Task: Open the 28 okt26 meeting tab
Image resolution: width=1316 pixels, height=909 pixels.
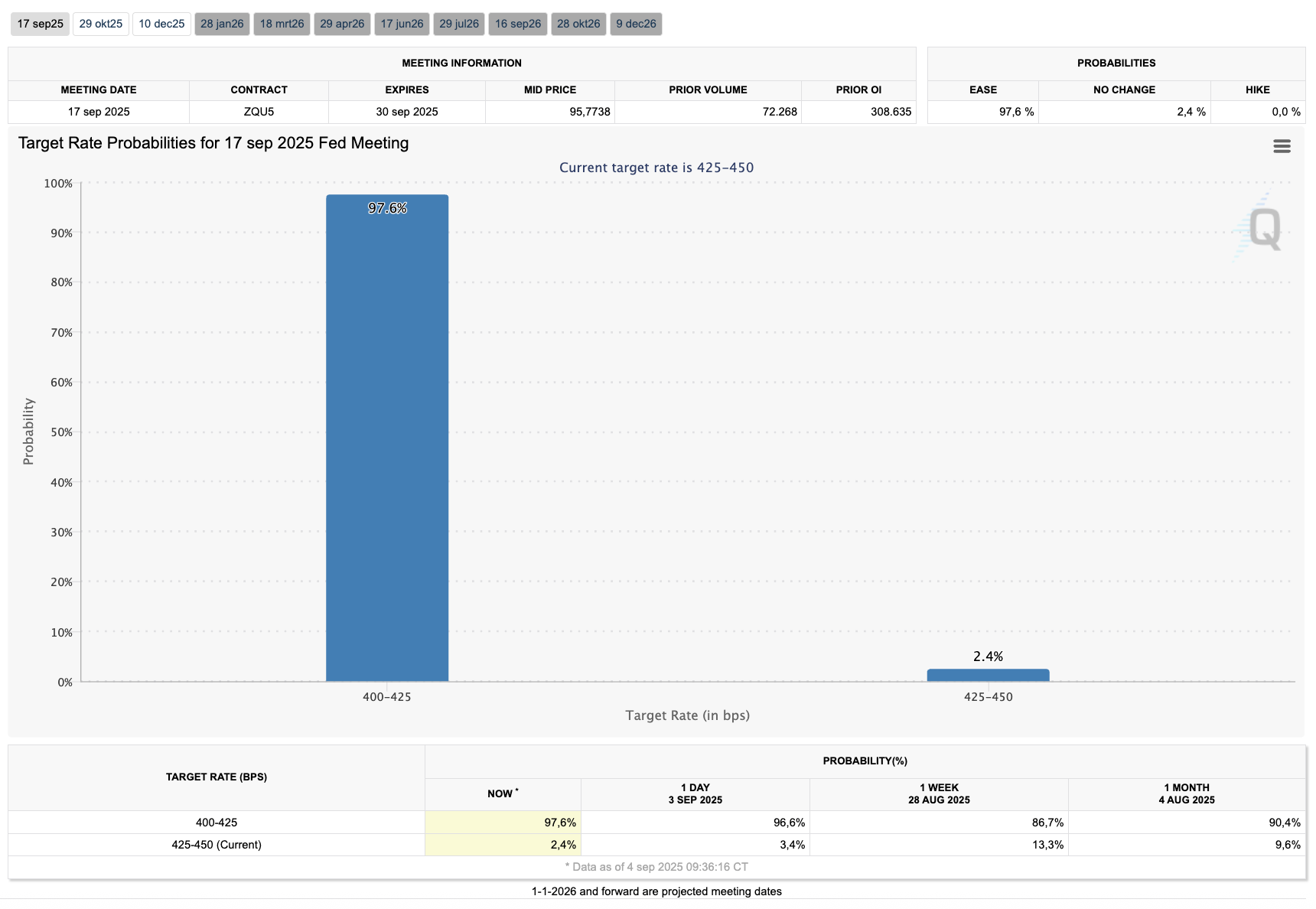Action: click(578, 24)
